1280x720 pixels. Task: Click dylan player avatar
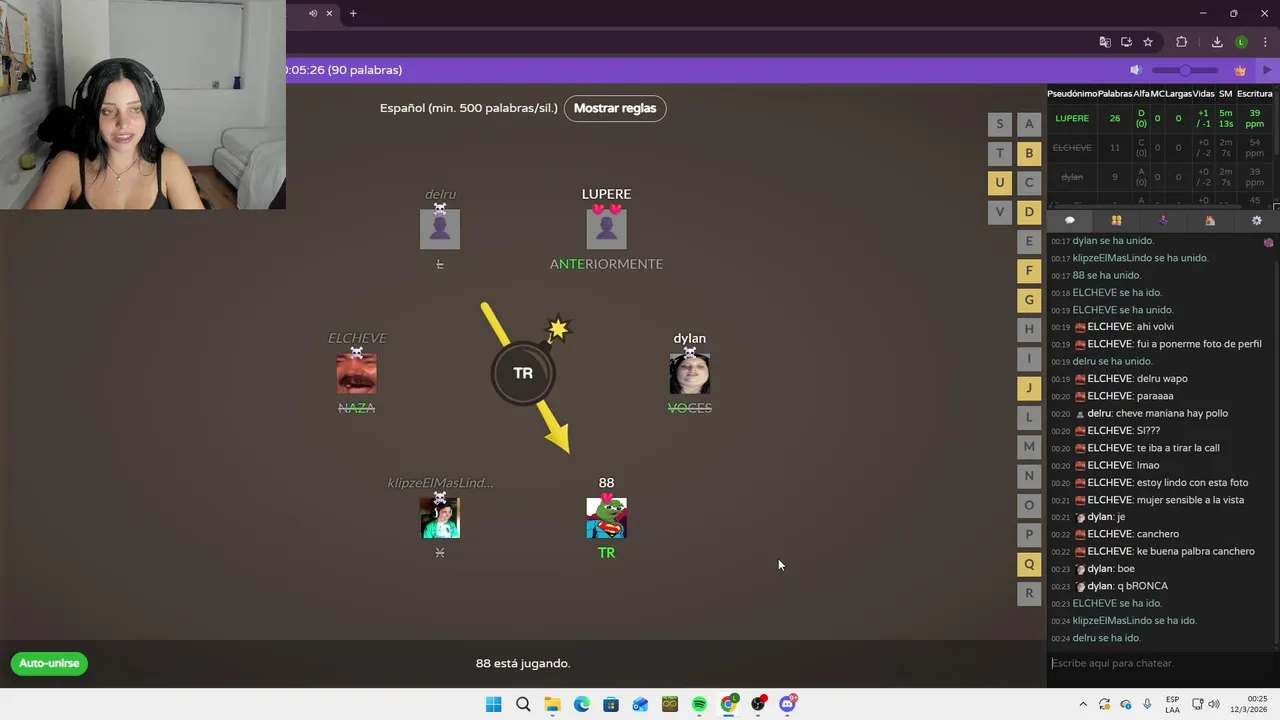(689, 373)
